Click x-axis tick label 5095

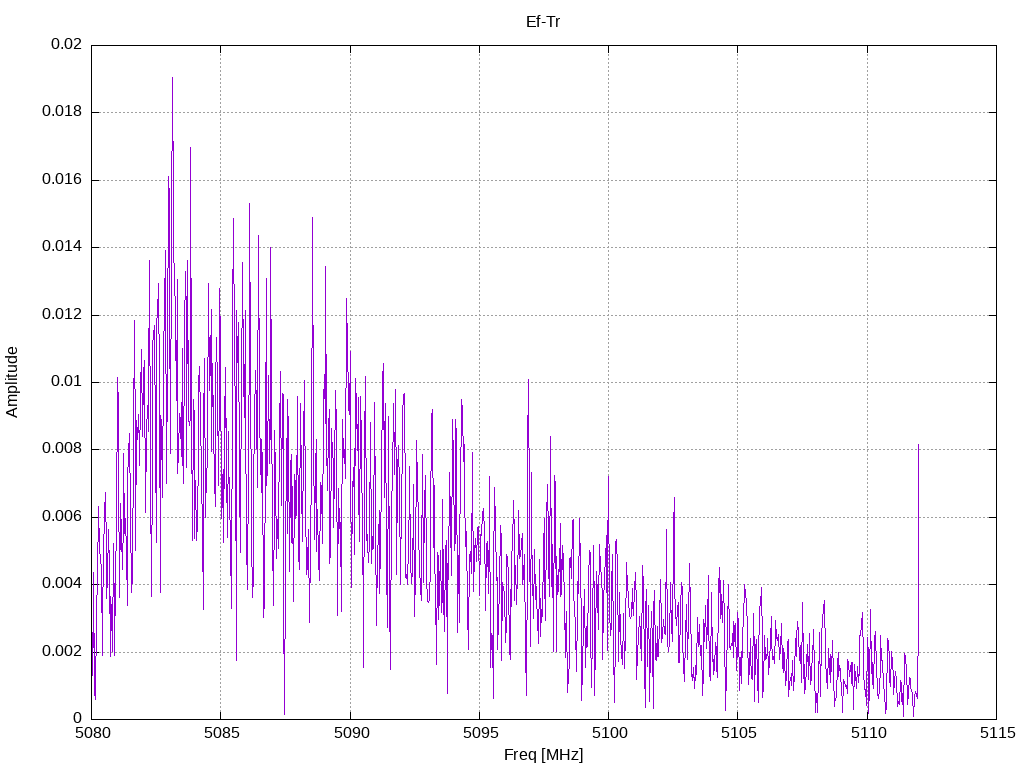(x=481, y=733)
